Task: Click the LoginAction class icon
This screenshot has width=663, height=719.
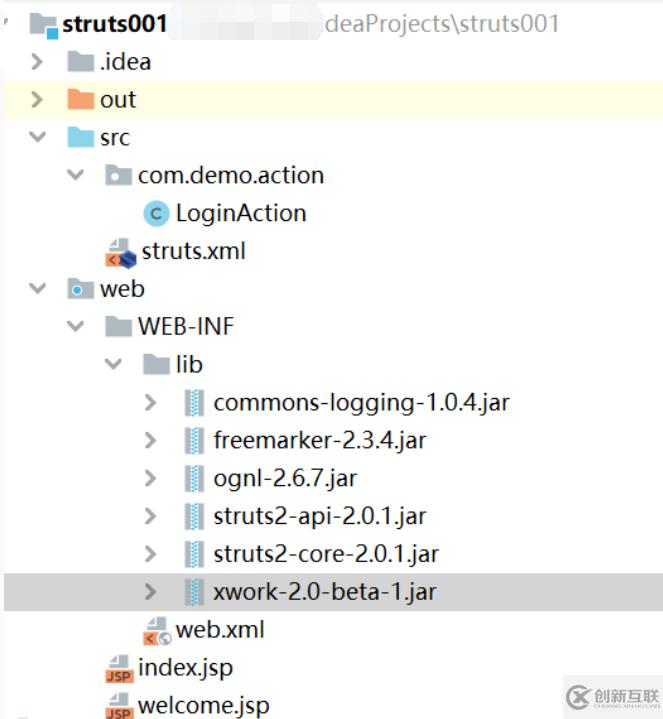Action: (x=156, y=214)
